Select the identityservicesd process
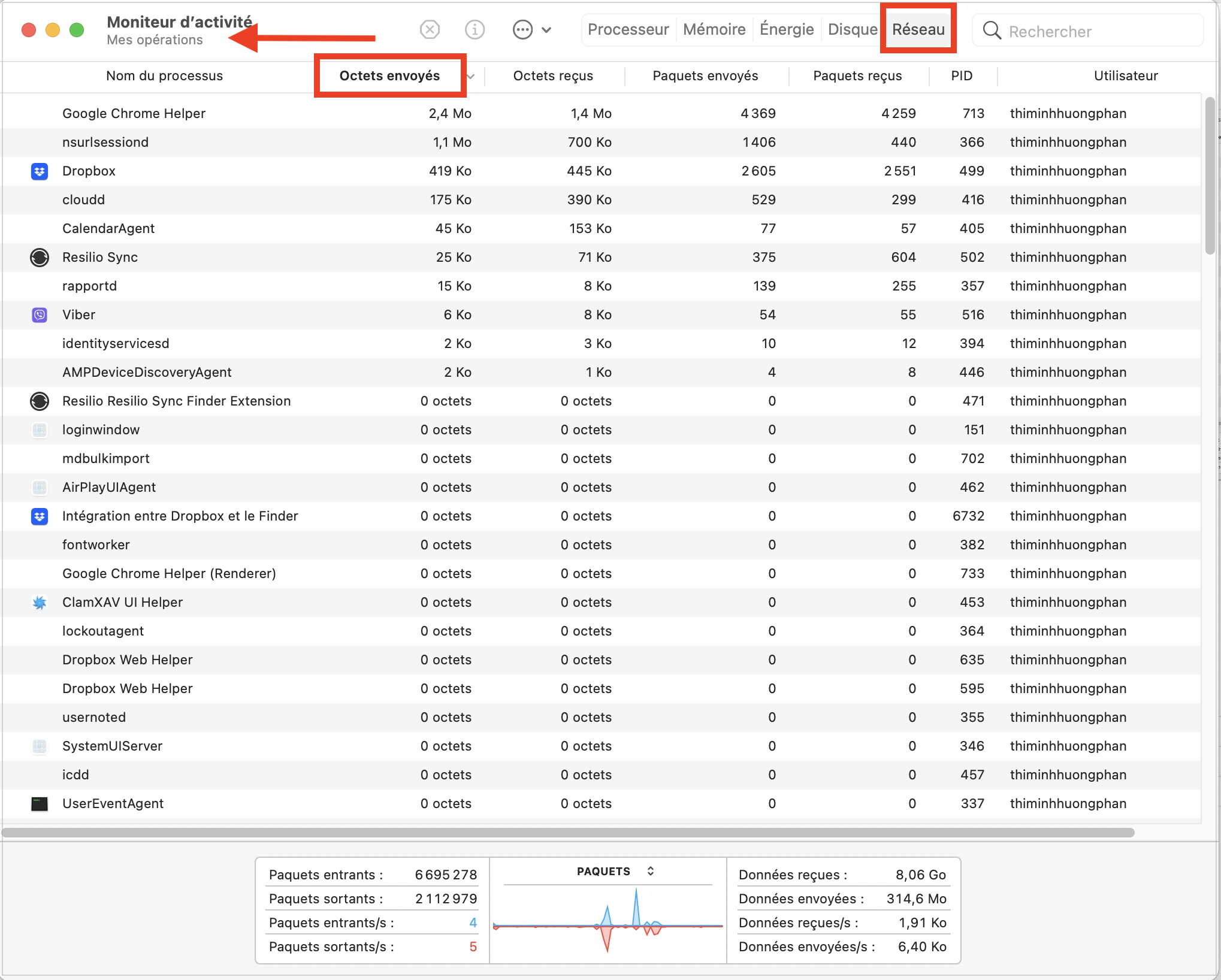 point(602,344)
